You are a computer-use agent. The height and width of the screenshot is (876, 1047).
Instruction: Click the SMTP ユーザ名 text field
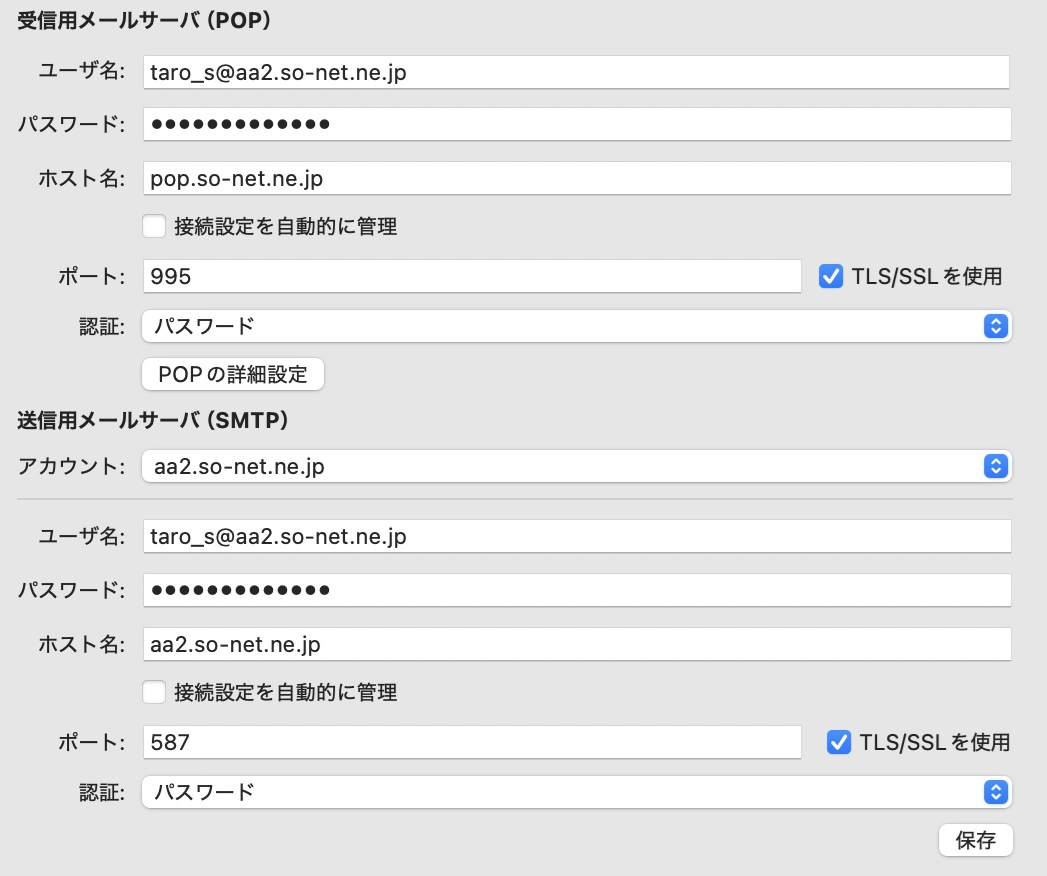576,537
